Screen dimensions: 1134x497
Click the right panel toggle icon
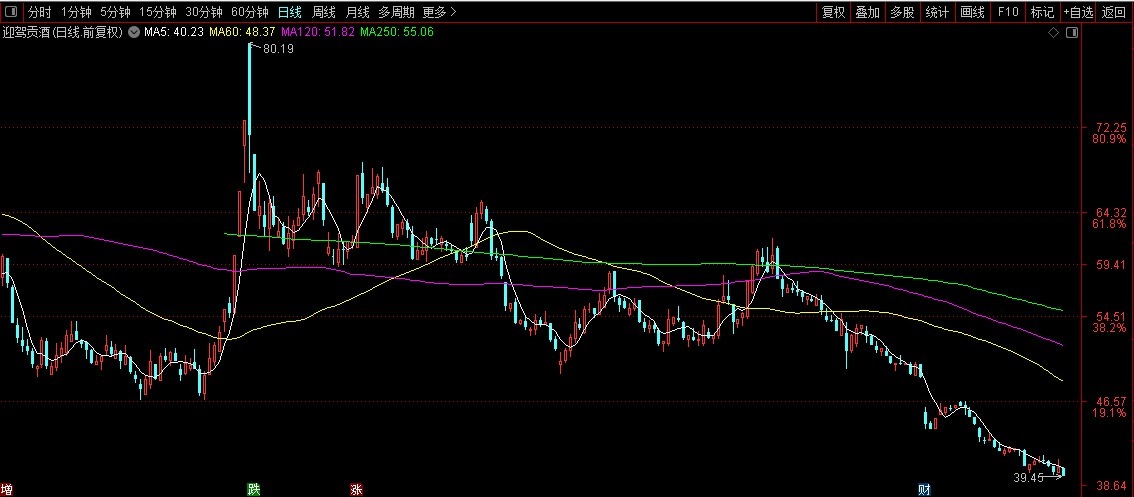pyautogui.click(x=1072, y=33)
